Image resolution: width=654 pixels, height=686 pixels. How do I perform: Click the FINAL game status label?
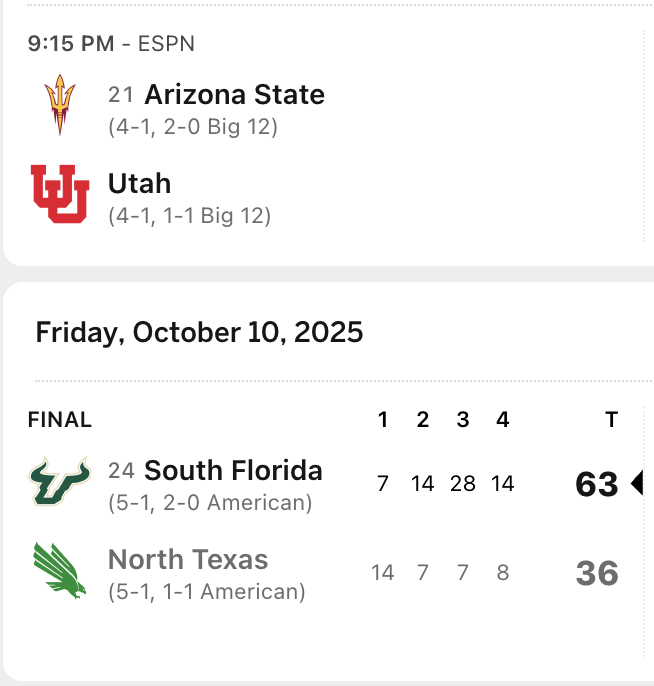60,420
